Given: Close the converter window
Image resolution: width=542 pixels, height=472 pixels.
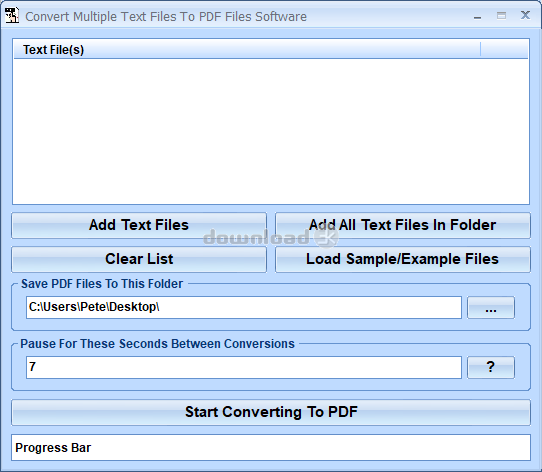Looking at the screenshot, I should (525, 15).
